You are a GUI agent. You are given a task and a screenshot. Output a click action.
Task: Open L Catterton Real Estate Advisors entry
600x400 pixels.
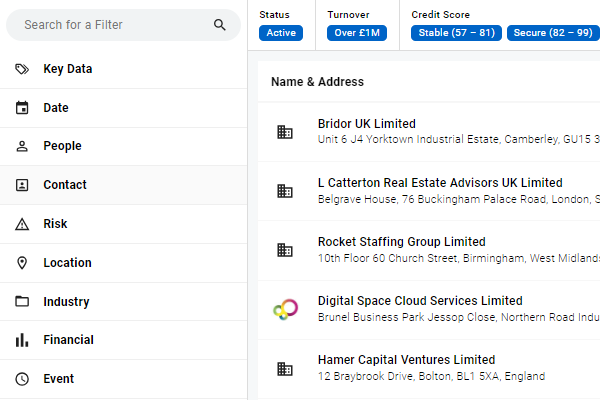point(440,183)
